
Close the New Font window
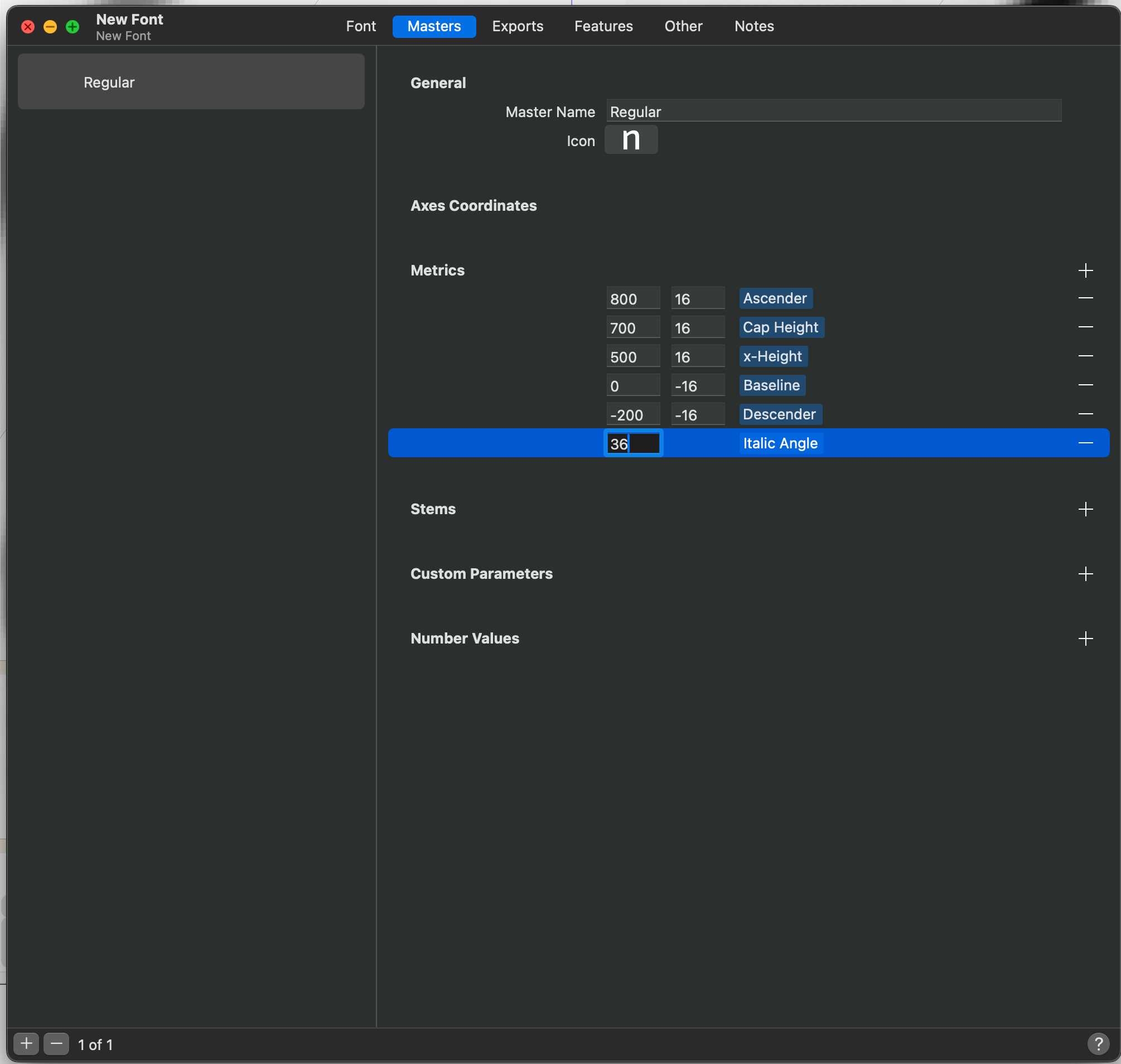click(28, 27)
